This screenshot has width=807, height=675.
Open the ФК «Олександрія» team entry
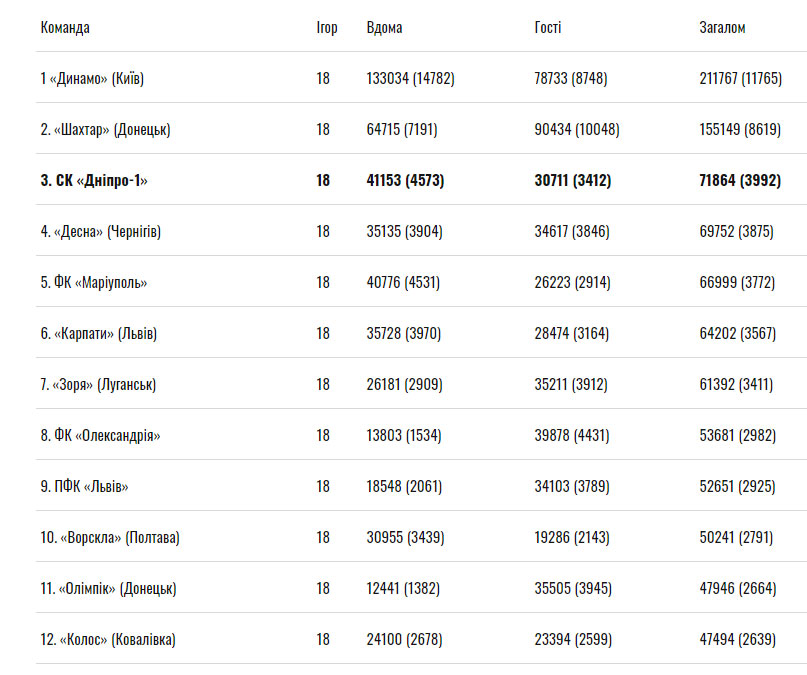tap(100, 435)
